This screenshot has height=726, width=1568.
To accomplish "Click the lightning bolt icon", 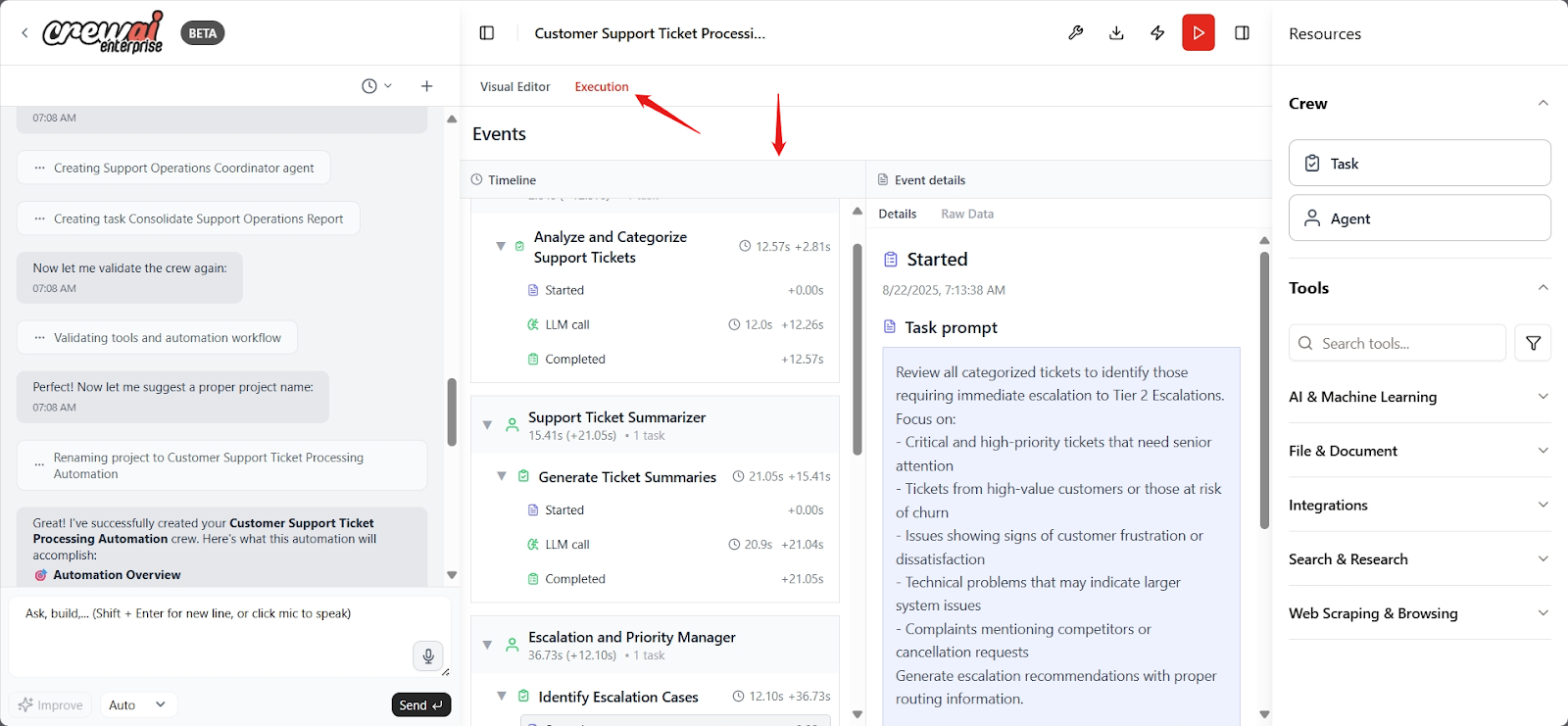I will 1157,33.
